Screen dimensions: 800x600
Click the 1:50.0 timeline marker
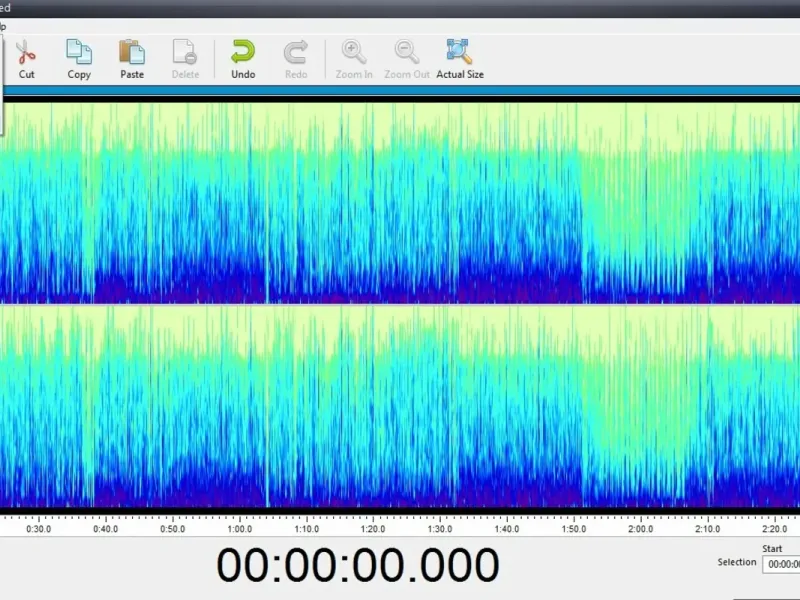pyautogui.click(x=573, y=529)
